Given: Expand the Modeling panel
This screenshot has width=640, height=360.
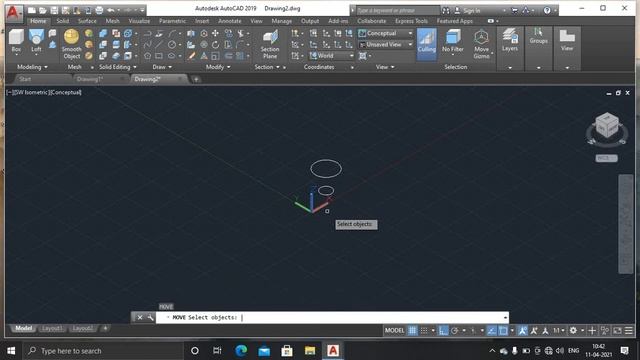Looking at the screenshot, I should 32,67.
